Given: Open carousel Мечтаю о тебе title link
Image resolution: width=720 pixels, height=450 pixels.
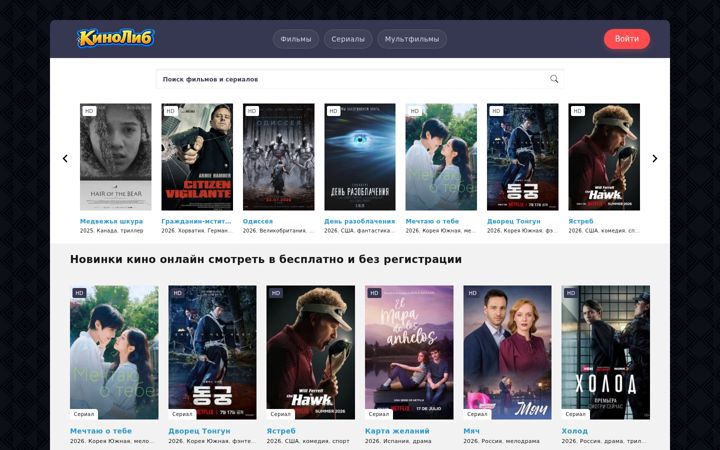Looking at the screenshot, I should tap(432, 221).
